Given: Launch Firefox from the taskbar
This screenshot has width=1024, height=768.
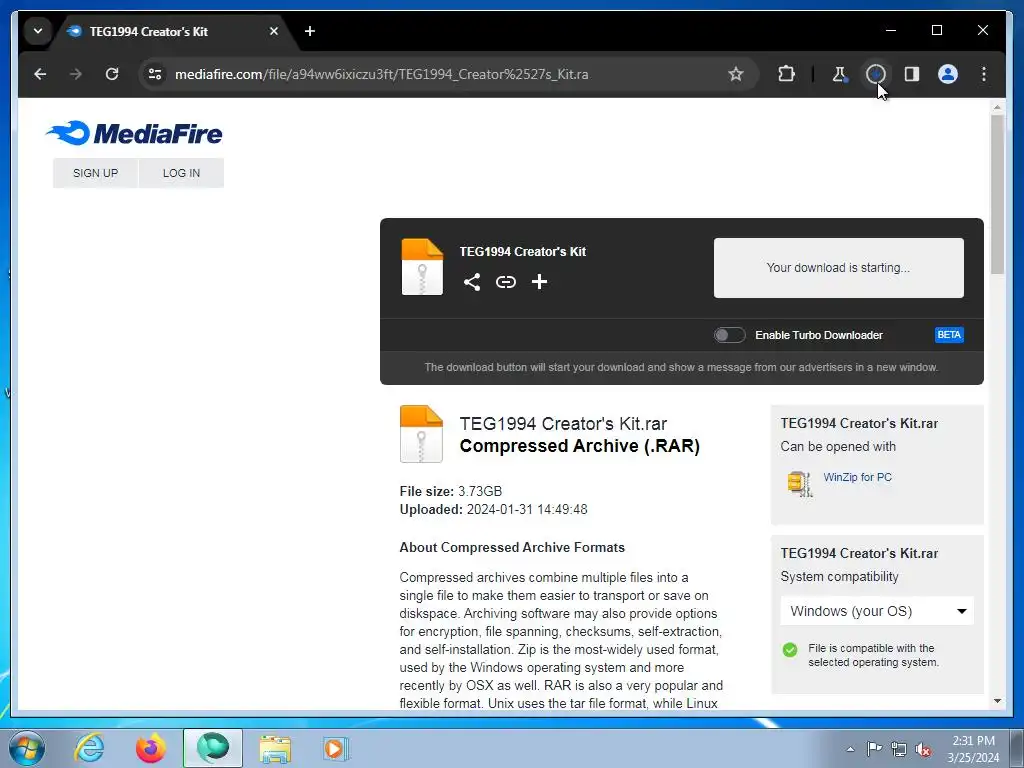Looking at the screenshot, I should 151,748.
